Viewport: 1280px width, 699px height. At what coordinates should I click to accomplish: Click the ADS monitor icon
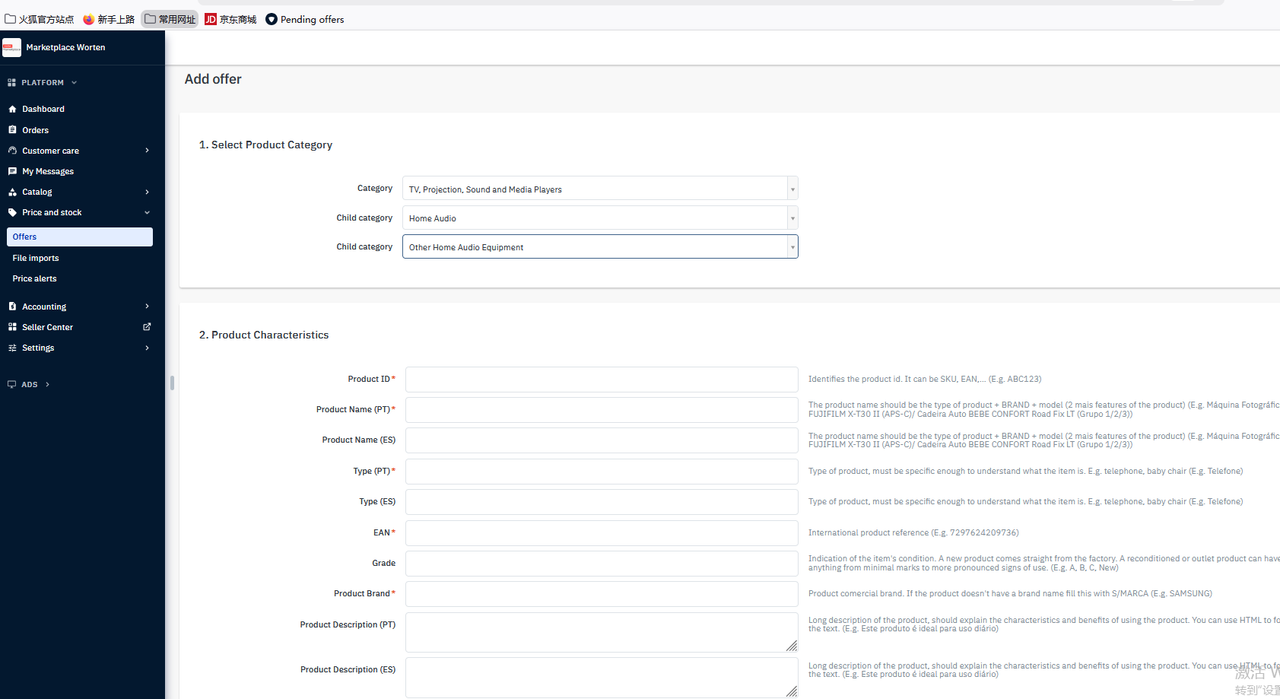pyautogui.click(x=12, y=384)
